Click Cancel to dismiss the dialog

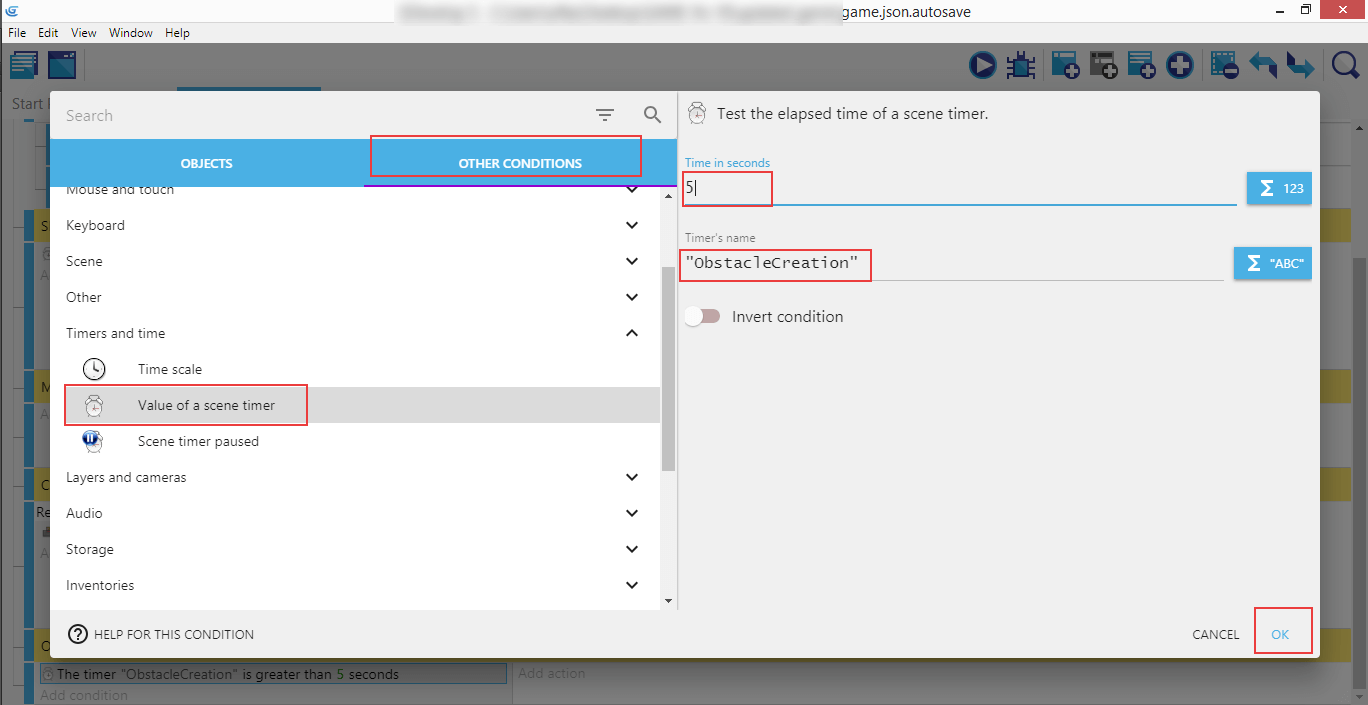1215,634
